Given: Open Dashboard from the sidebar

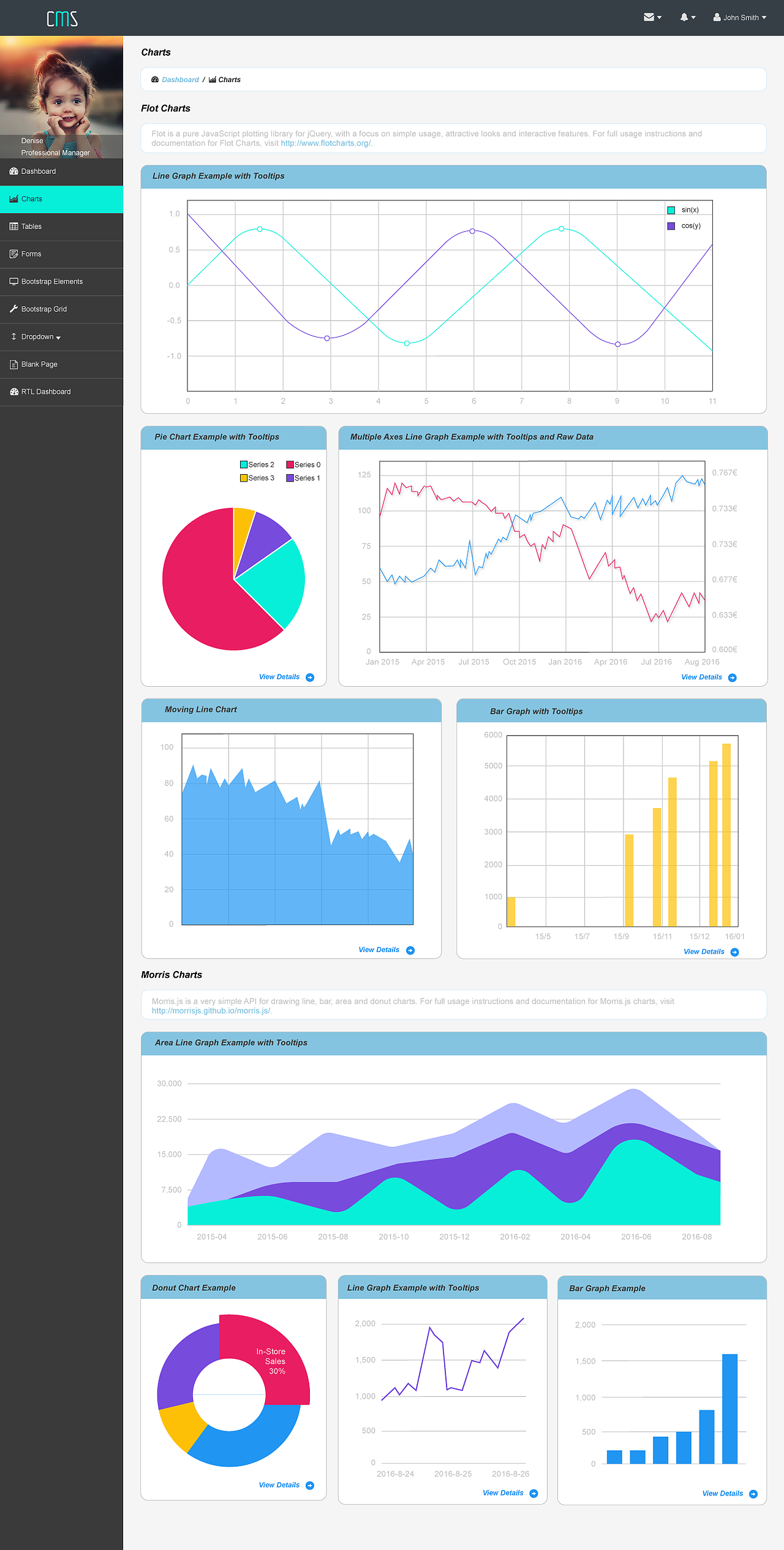Looking at the screenshot, I should (x=61, y=172).
